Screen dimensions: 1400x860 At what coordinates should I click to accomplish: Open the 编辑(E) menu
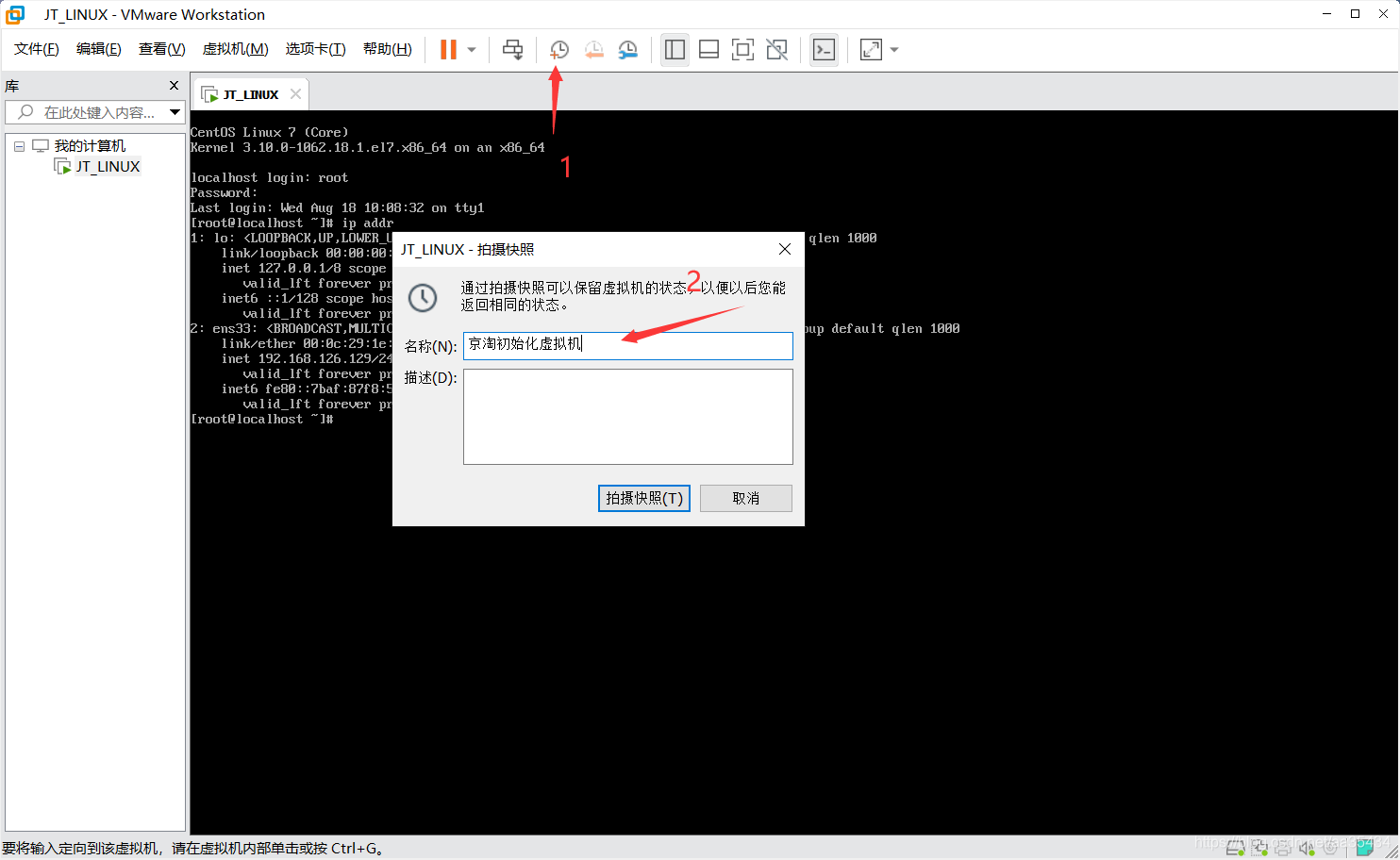point(99,49)
